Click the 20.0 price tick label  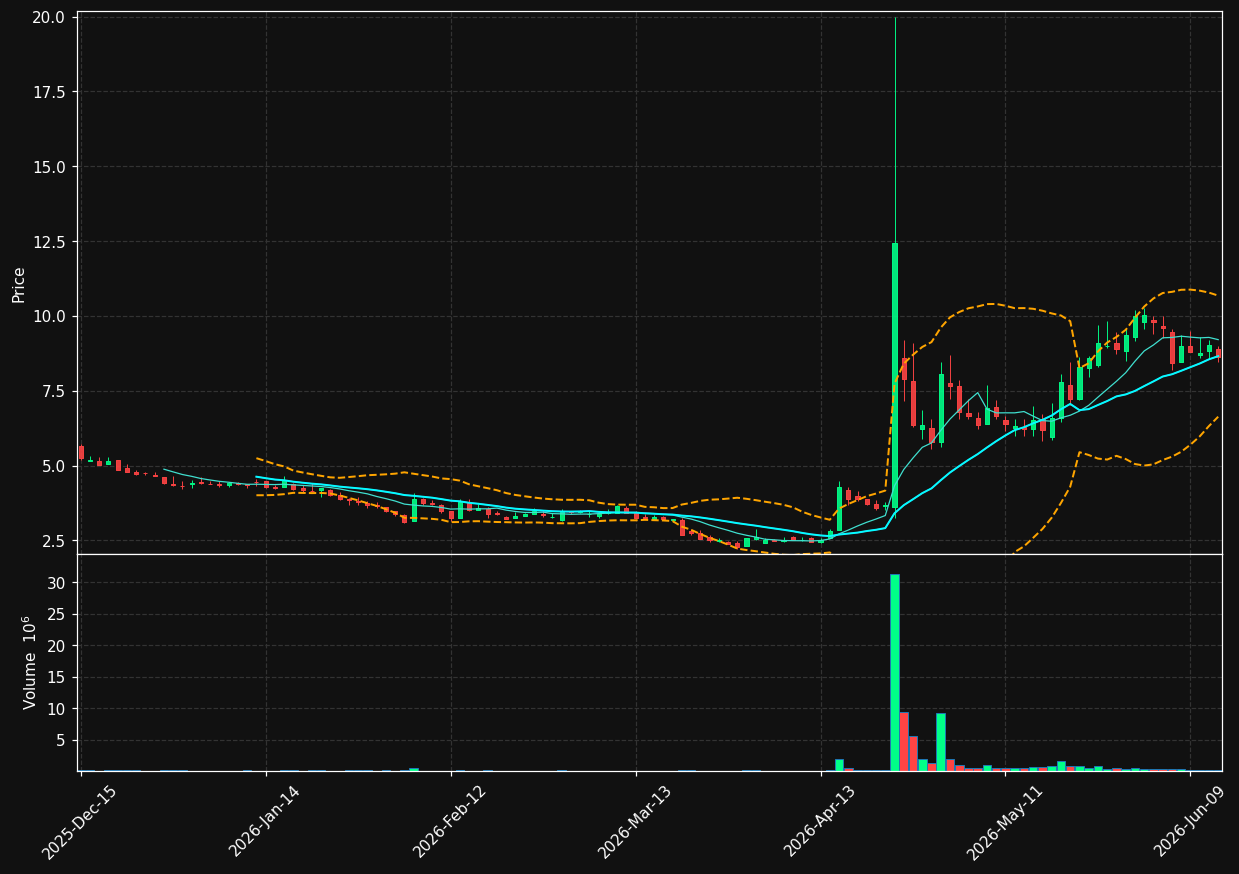50,18
